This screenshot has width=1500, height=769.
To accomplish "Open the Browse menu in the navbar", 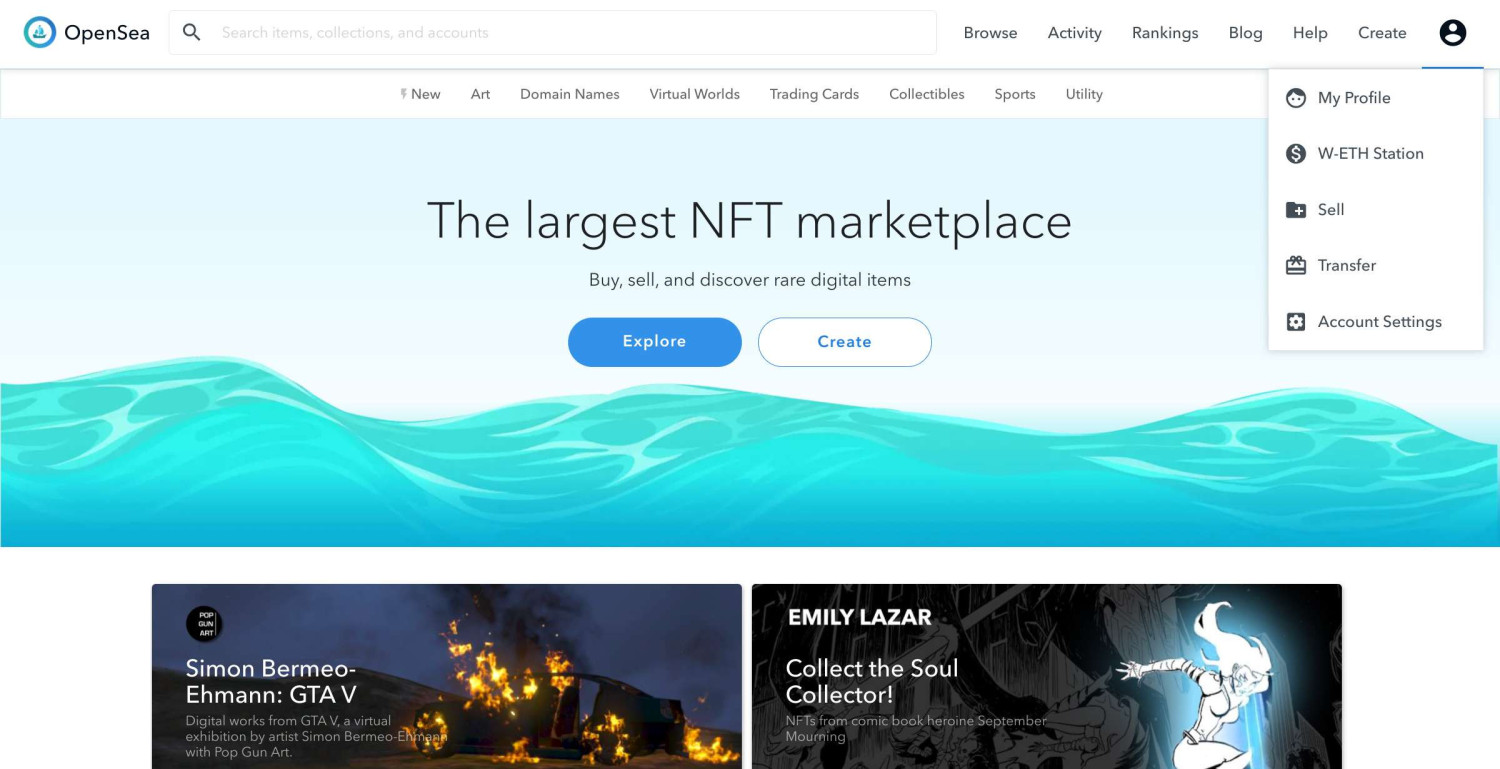I will click(x=990, y=33).
